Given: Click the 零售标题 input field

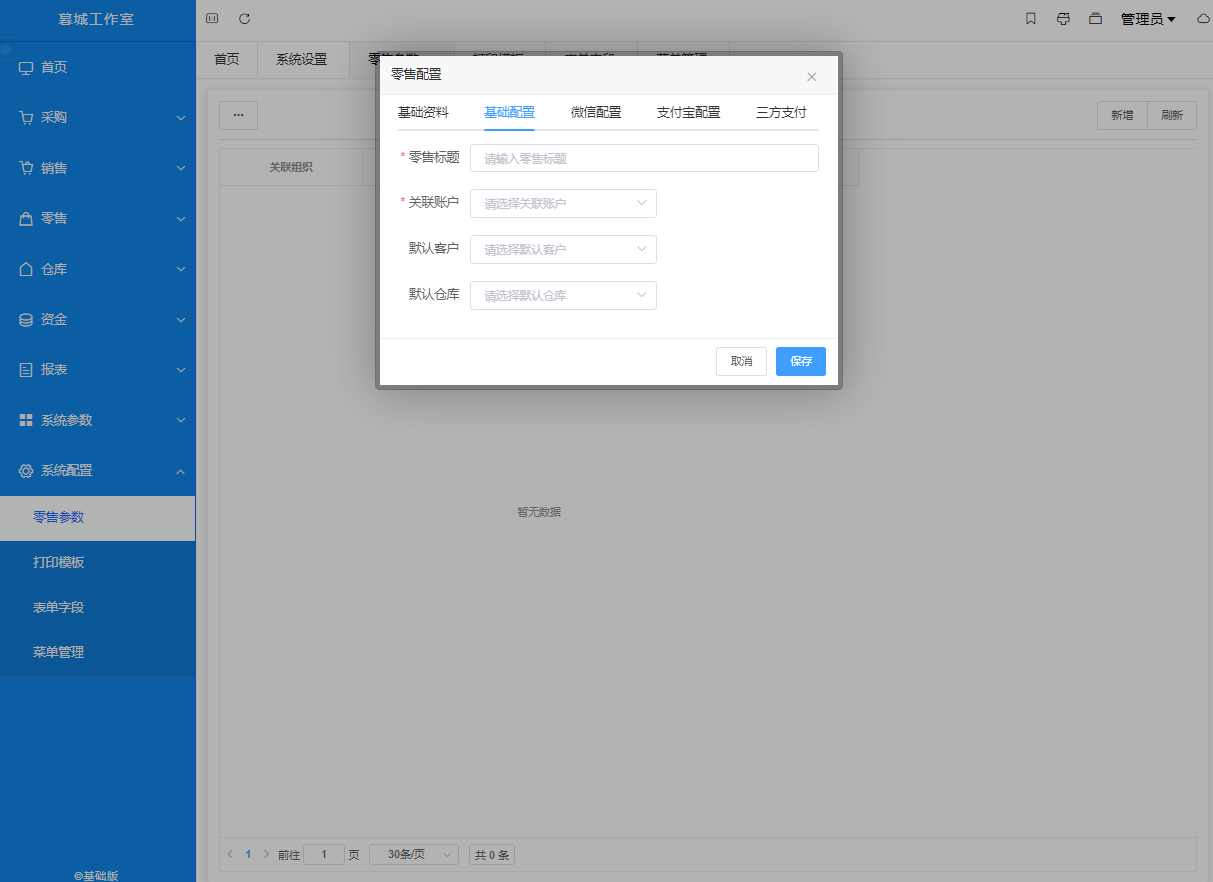Looking at the screenshot, I should [x=644, y=157].
